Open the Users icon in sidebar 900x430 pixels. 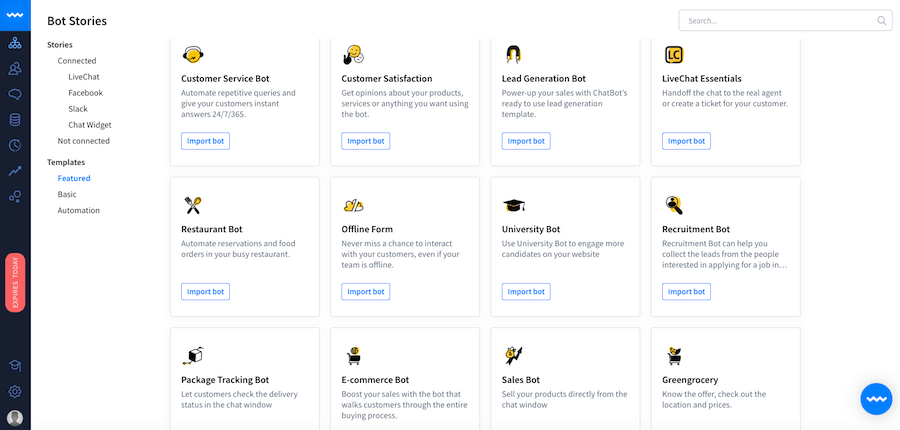point(15,69)
